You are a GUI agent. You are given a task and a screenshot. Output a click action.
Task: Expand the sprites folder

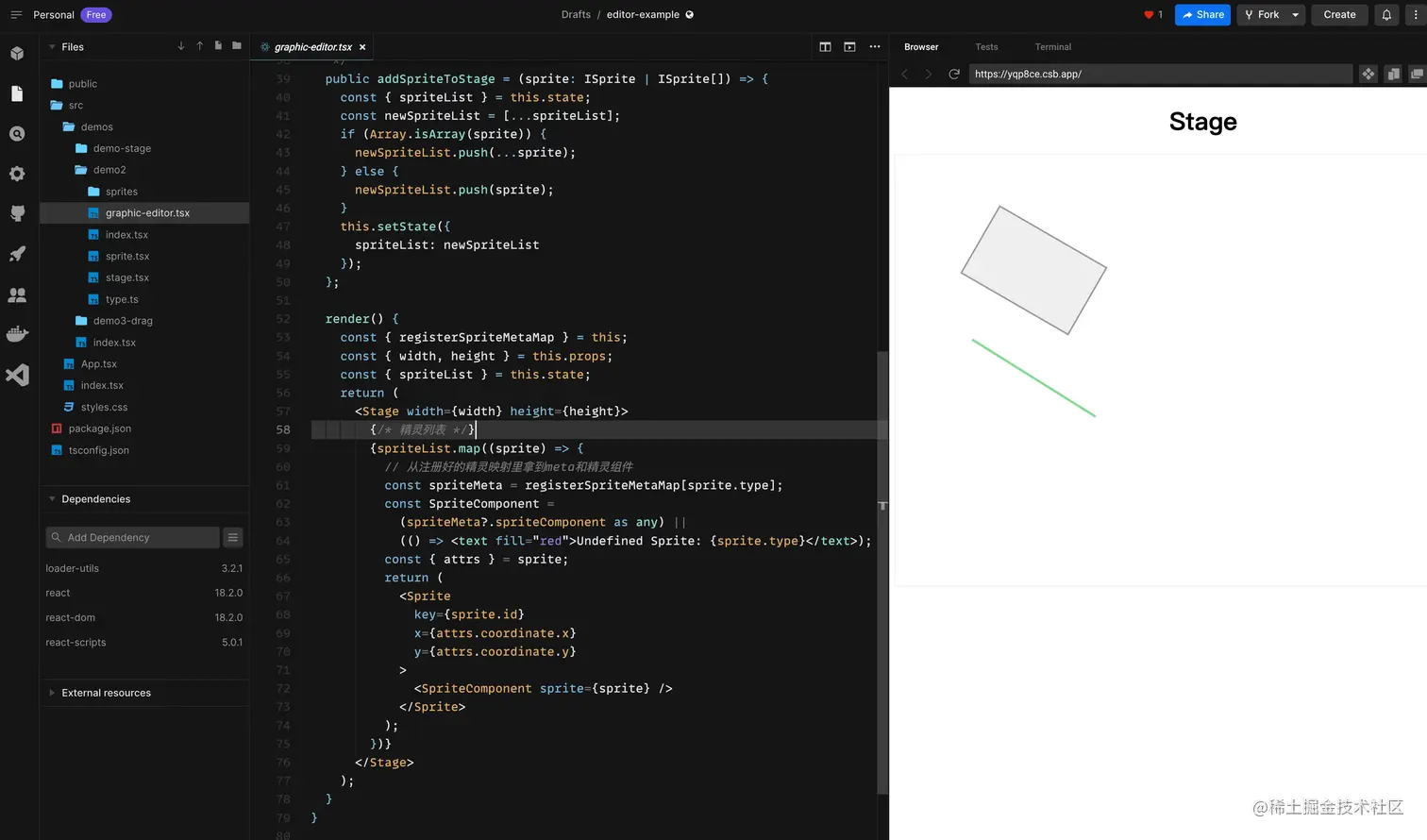144,192
